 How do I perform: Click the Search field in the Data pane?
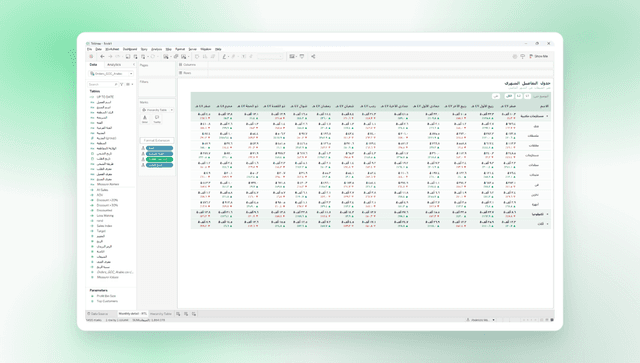click(103, 84)
